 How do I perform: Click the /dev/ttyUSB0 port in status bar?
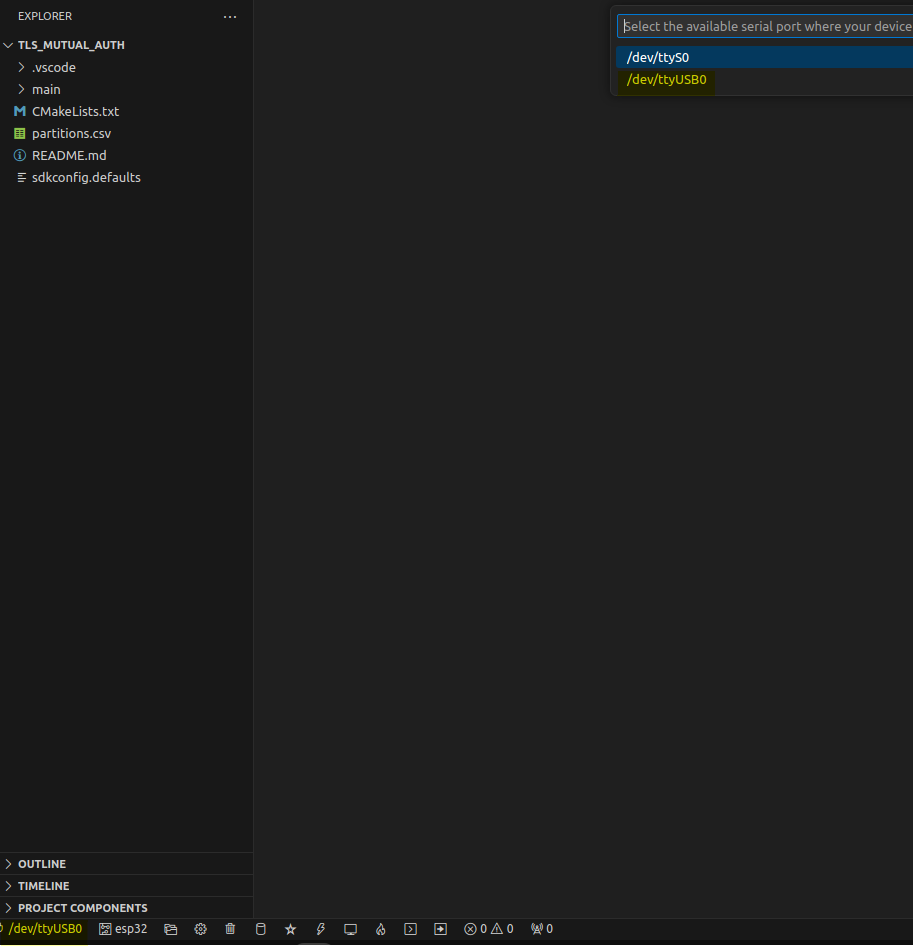pos(42,929)
